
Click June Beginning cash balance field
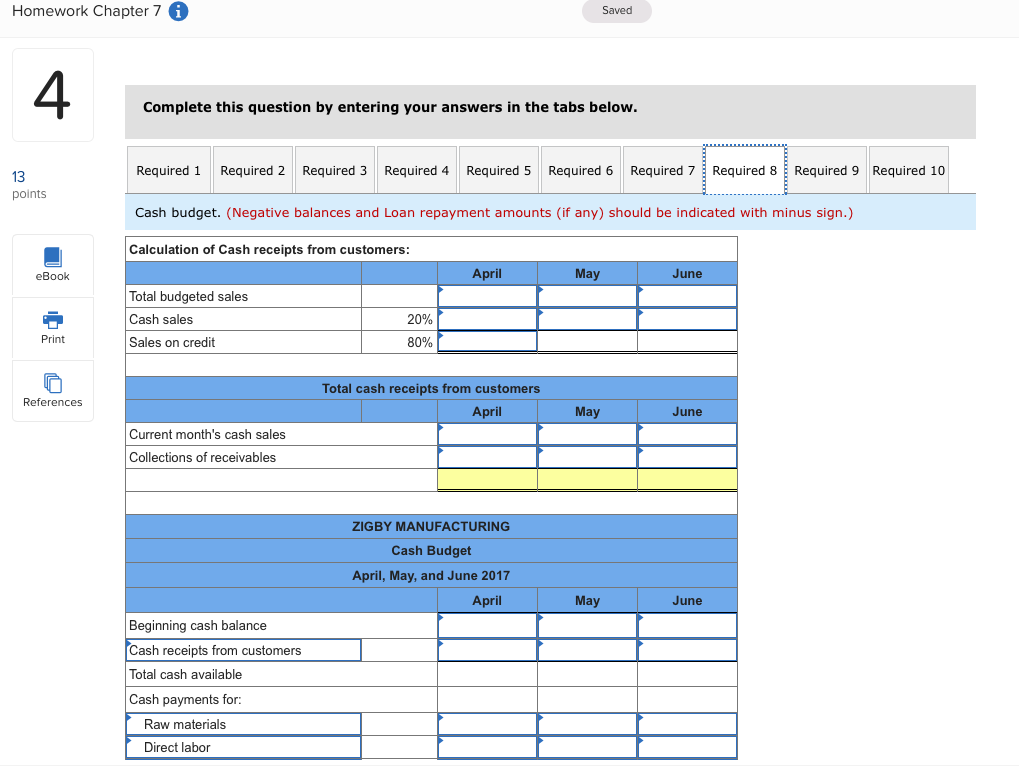click(x=688, y=625)
